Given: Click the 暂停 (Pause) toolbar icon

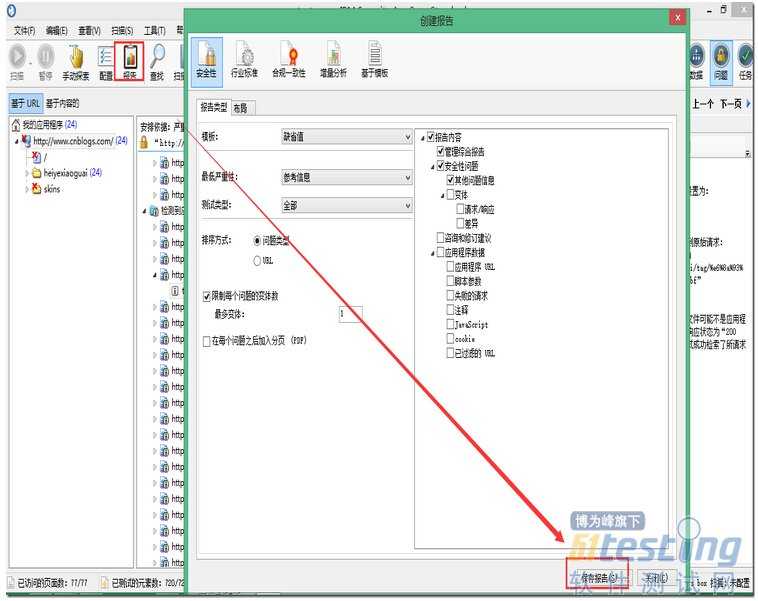Looking at the screenshot, I should click(45, 56).
